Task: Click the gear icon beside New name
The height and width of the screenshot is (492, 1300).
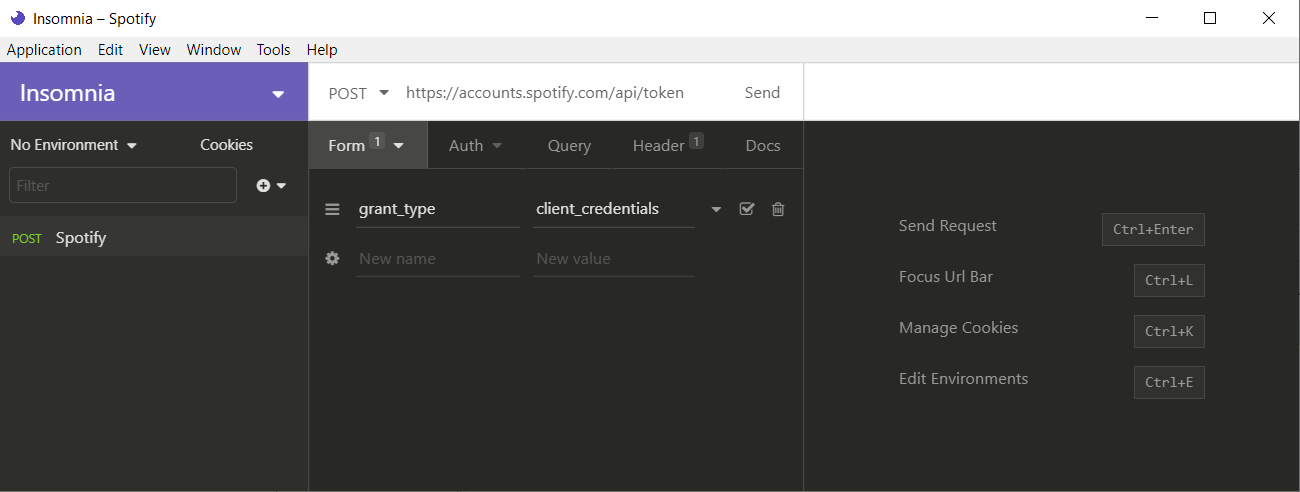Action: tap(333, 258)
